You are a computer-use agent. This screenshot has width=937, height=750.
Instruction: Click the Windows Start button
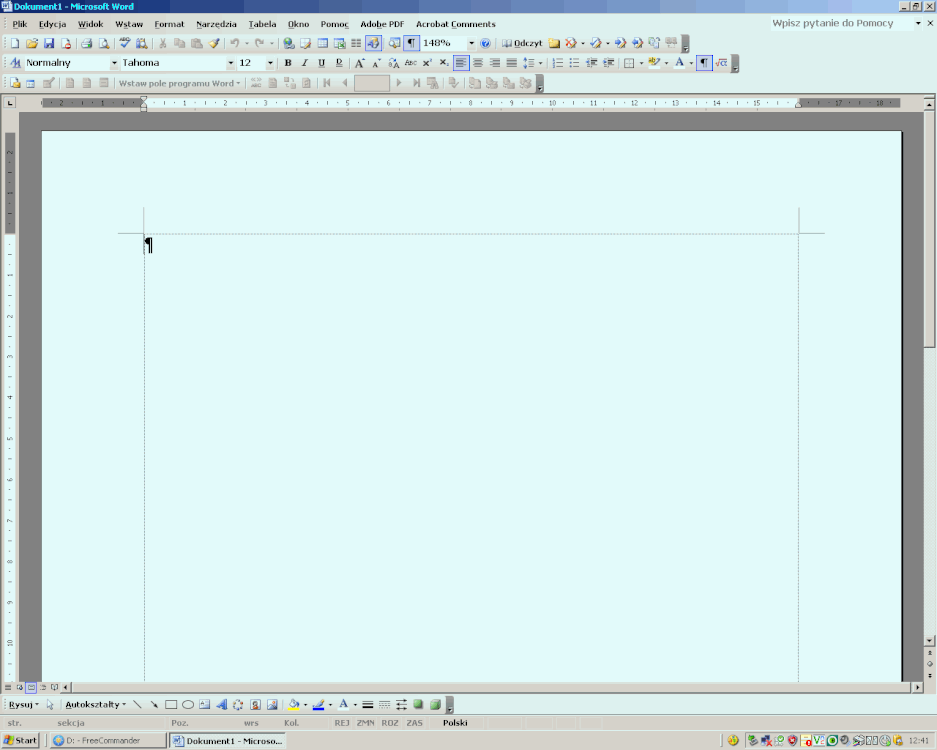pyautogui.click(x=20, y=740)
